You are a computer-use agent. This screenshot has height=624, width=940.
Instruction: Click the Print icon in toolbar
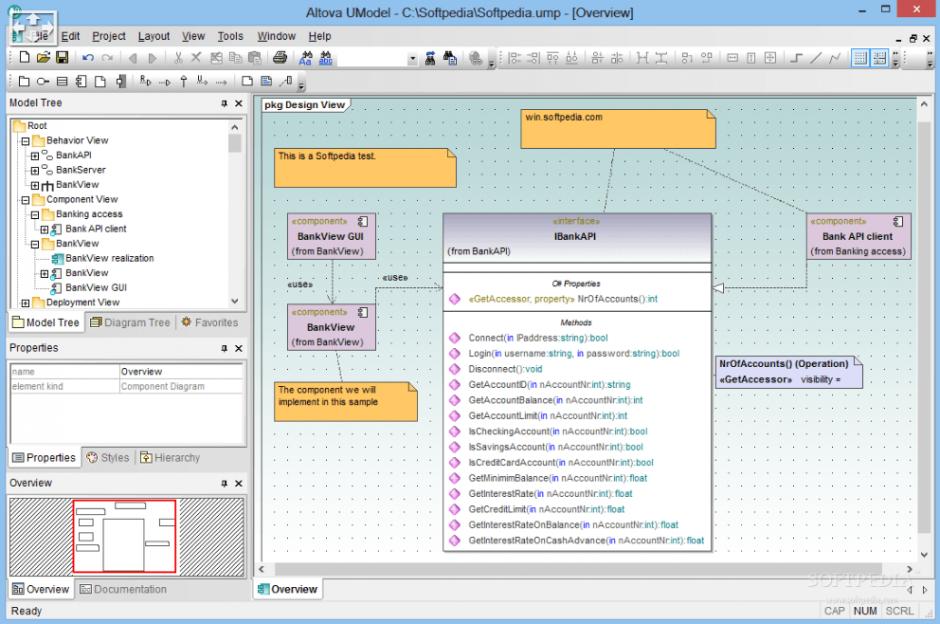[x=281, y=59]
